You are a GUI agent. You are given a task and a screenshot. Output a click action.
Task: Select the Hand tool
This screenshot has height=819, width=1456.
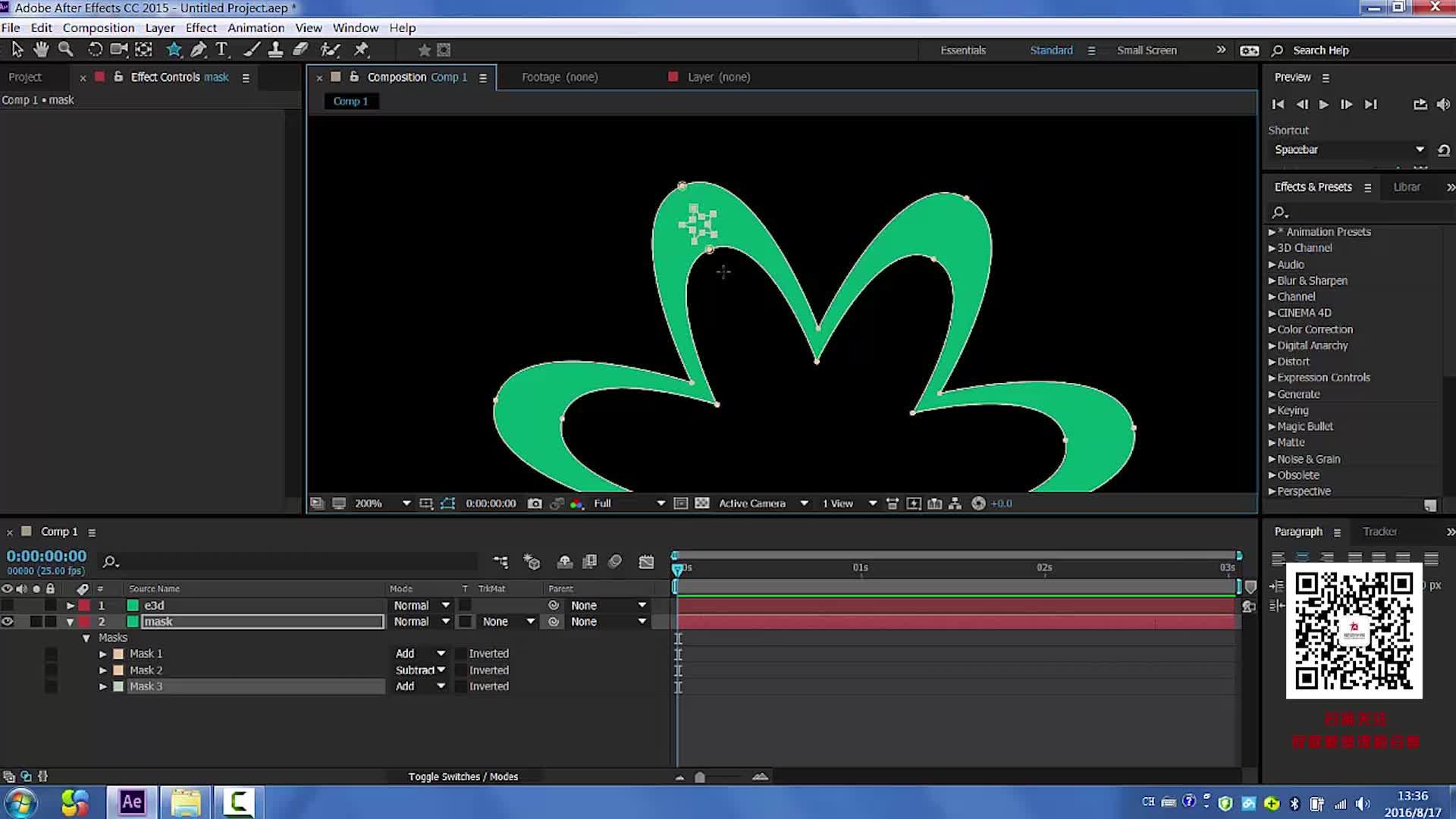41,50
